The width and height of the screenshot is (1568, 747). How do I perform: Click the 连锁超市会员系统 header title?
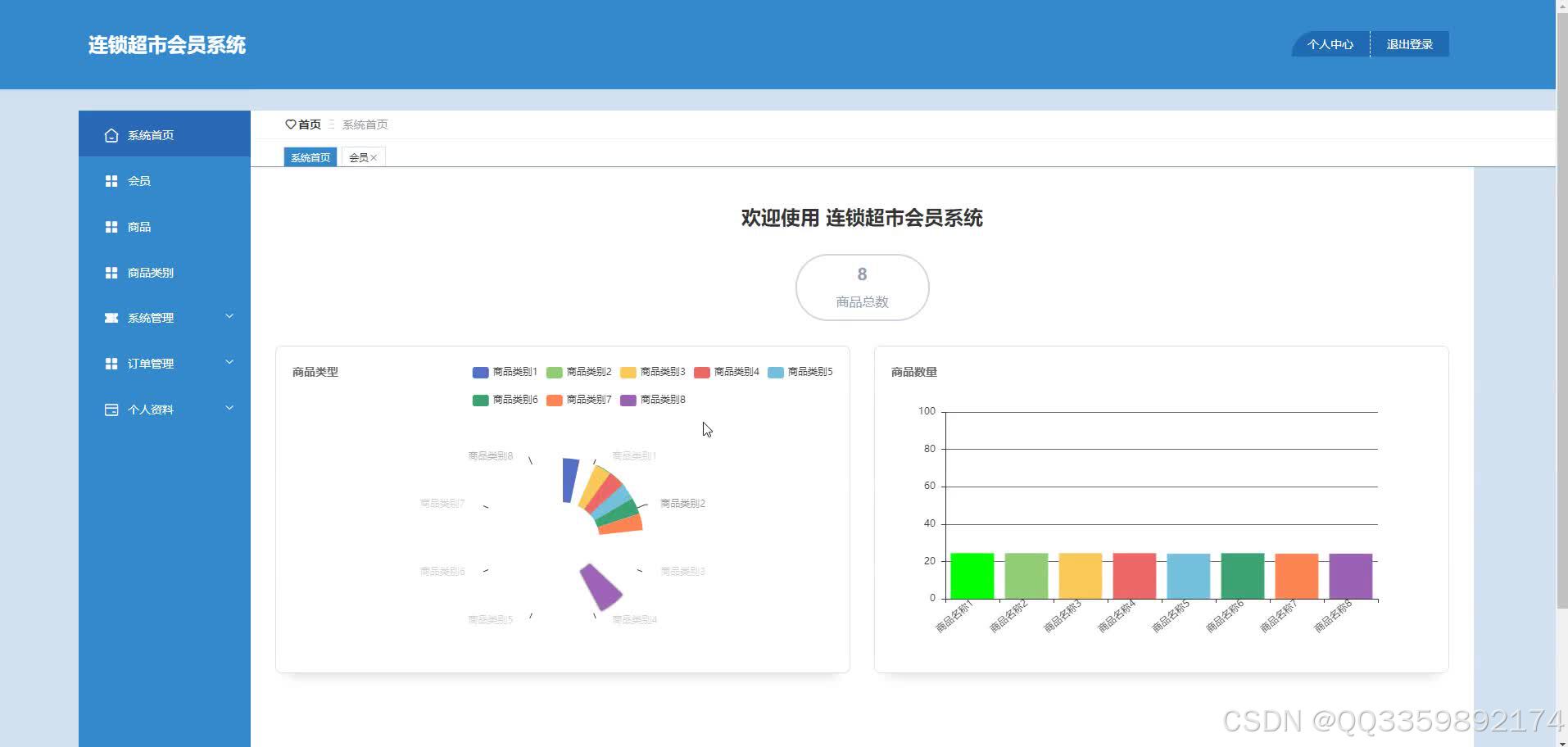pyautogui.click(x=167, y=45)
